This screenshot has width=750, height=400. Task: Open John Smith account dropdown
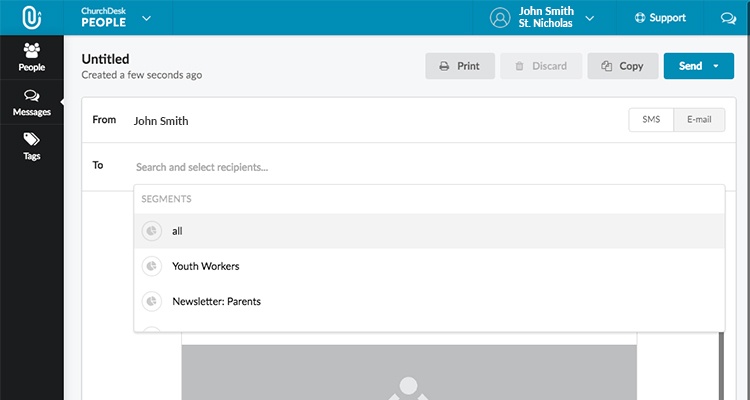(x=590, y=19)
